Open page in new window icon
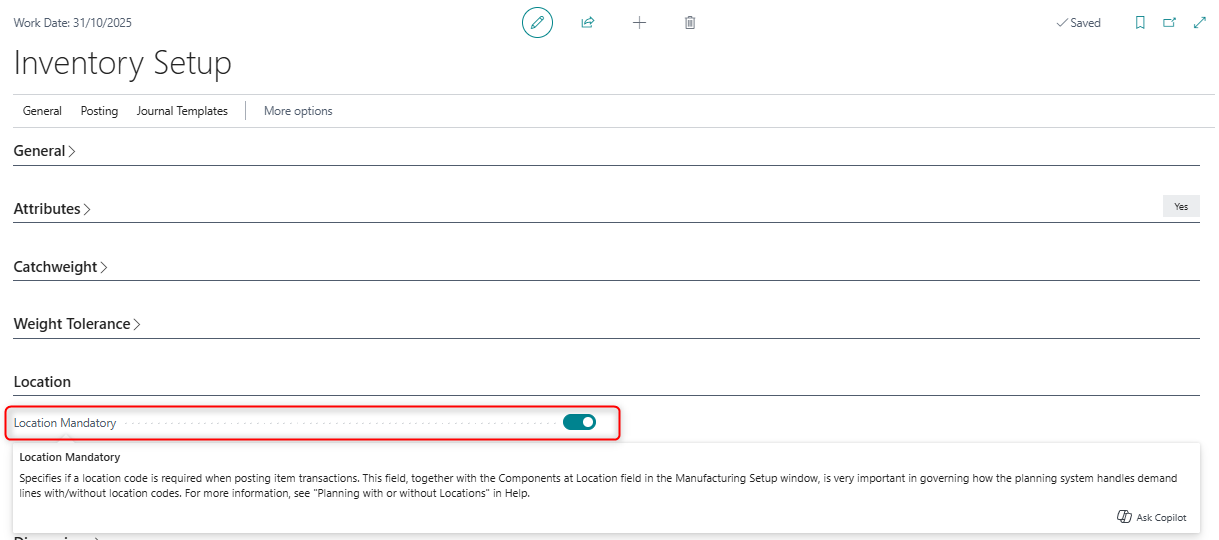Screen dimensions: 1219x540 [1170, 23]
